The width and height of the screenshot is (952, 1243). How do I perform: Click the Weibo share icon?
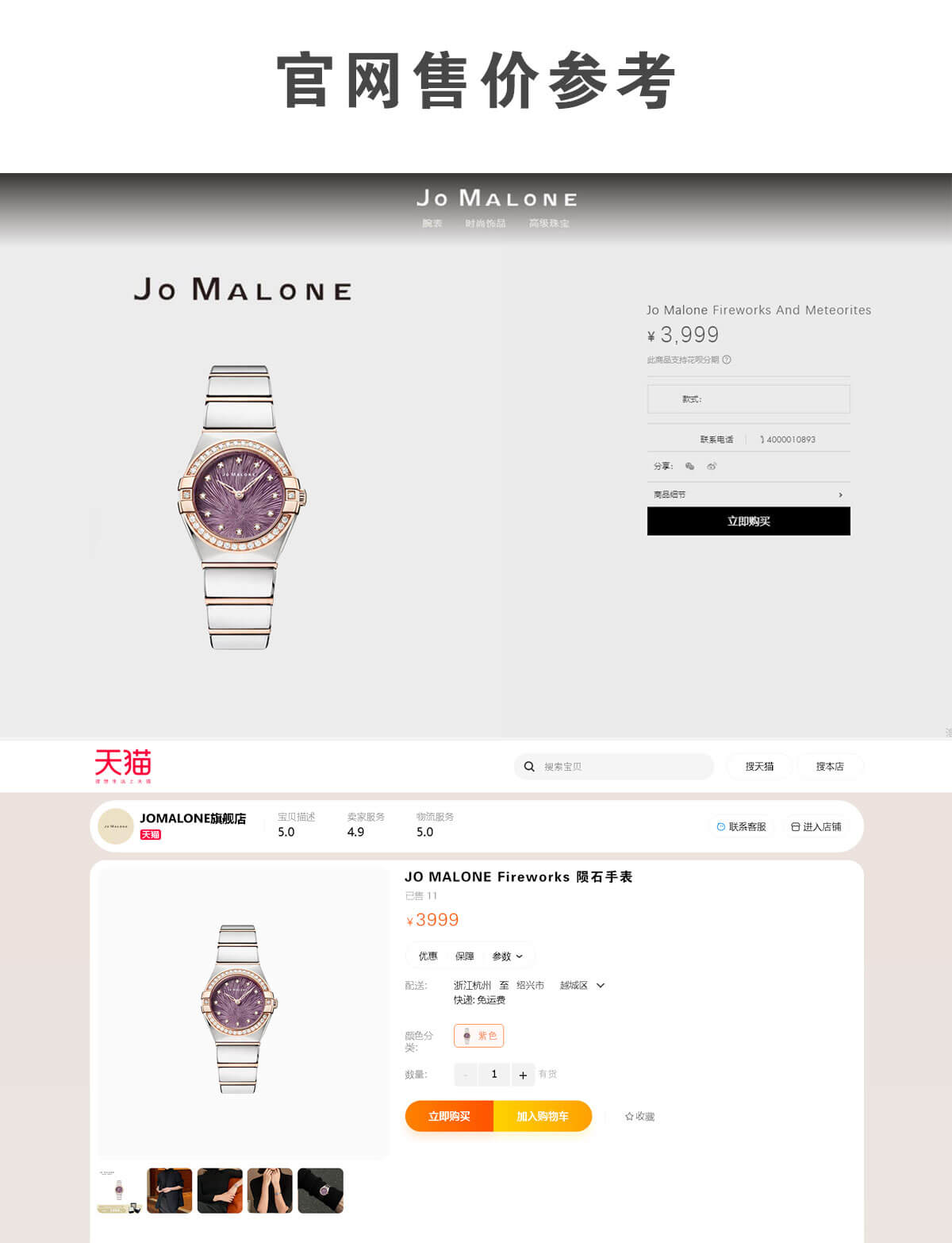point(712,466)
